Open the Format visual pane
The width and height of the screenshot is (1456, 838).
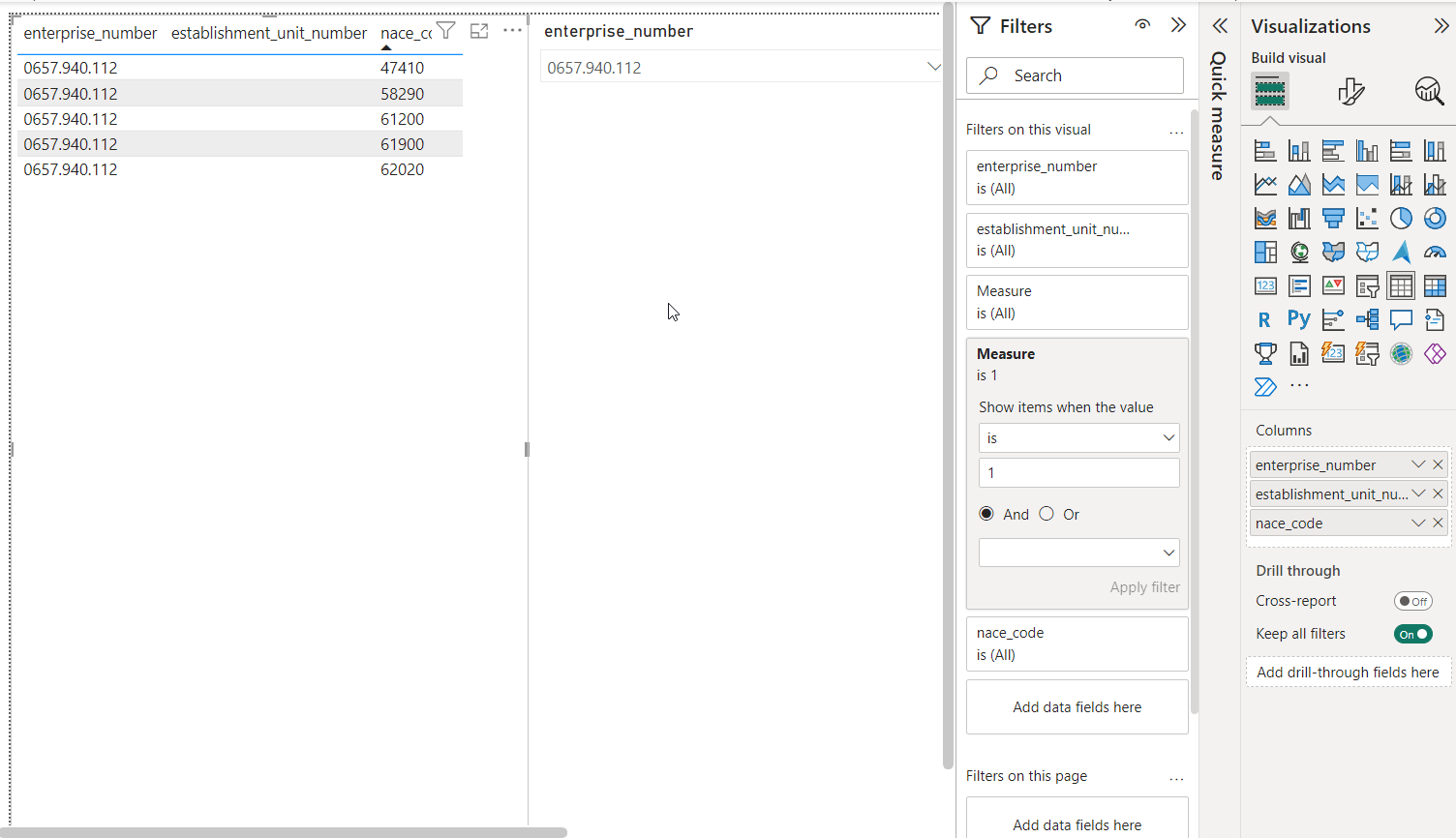pos(1350,92)
